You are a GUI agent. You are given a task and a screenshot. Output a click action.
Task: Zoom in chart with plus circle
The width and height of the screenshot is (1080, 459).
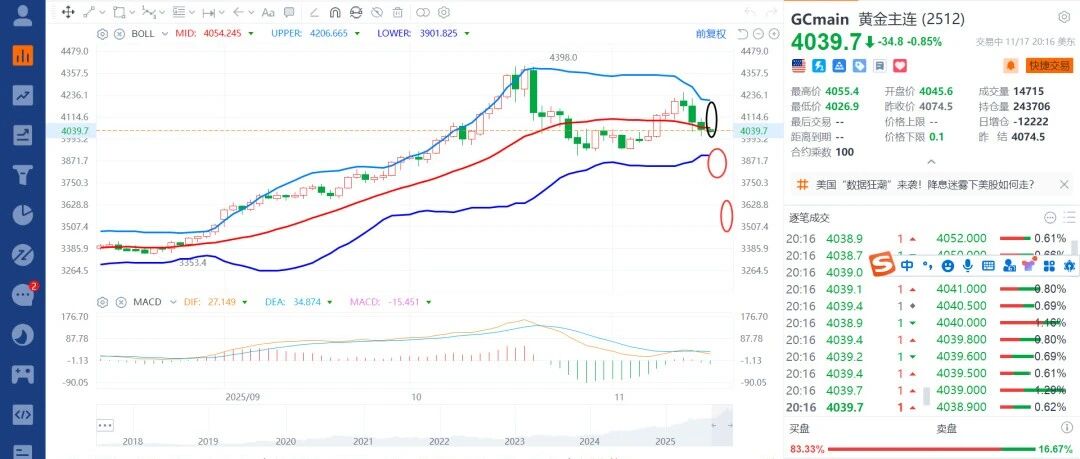pyautogui.click(x=773, y=34)
